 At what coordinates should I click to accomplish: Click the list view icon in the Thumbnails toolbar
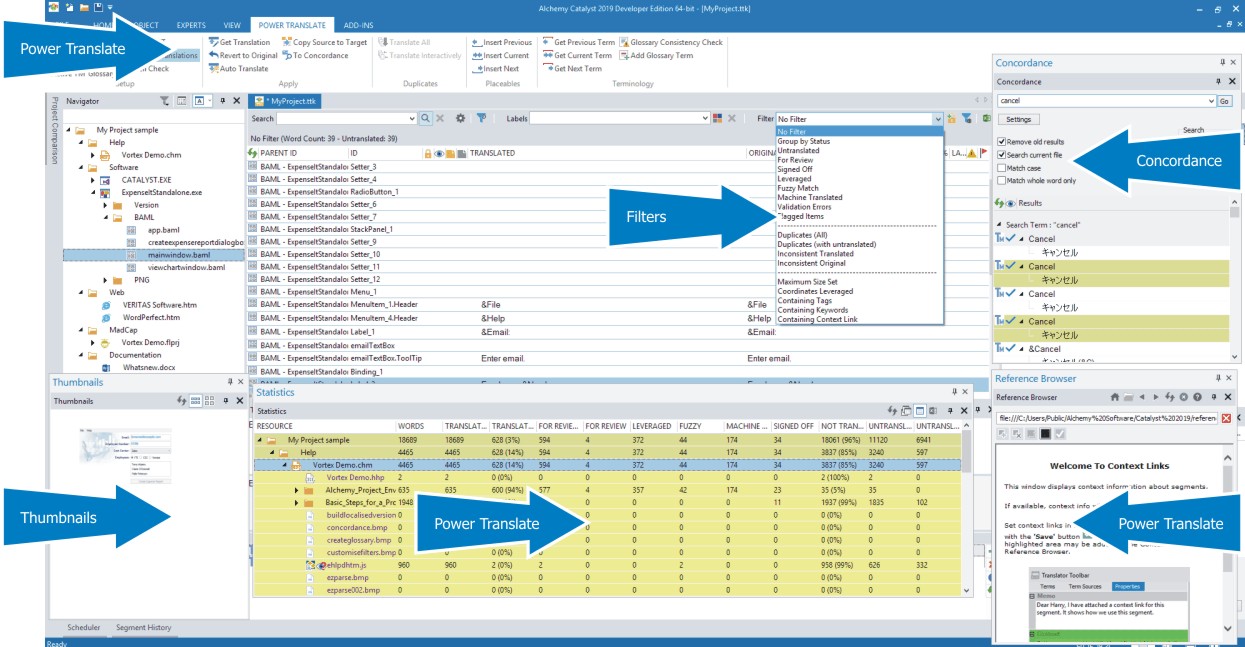pyautogui.click(x=196, y=400)
